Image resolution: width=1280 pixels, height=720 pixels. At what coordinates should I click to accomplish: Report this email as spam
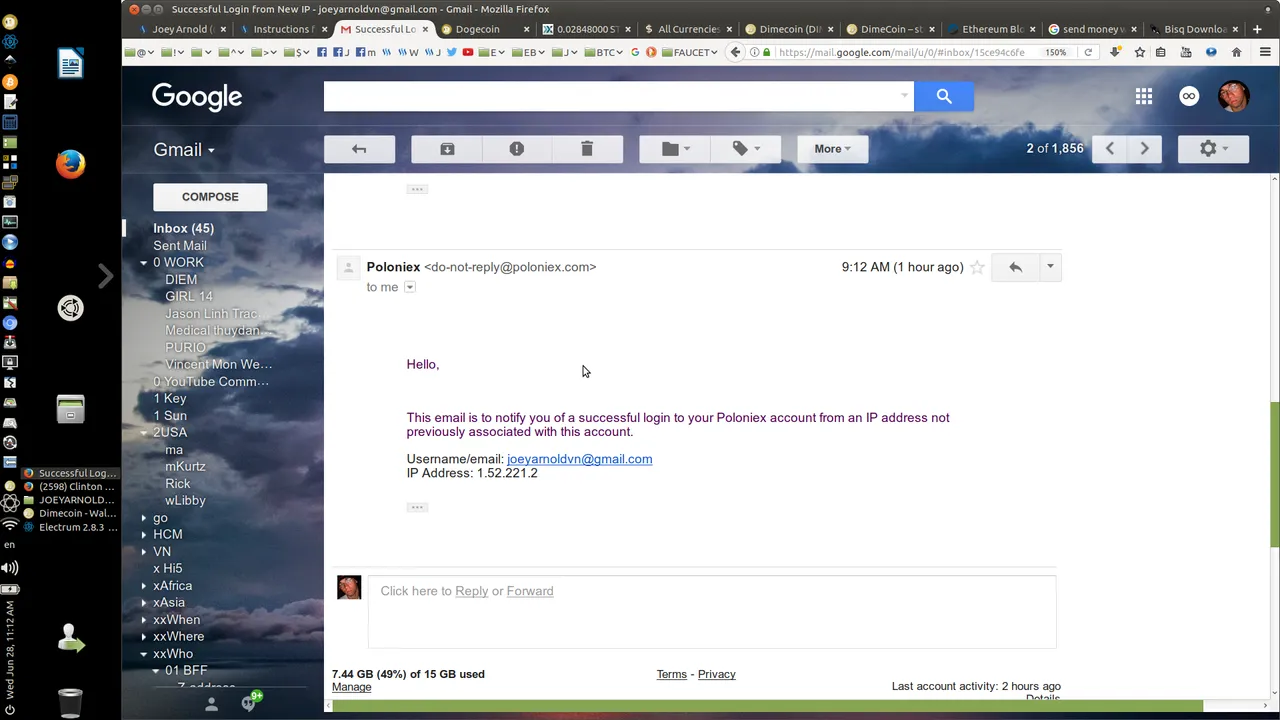(517, 149)
